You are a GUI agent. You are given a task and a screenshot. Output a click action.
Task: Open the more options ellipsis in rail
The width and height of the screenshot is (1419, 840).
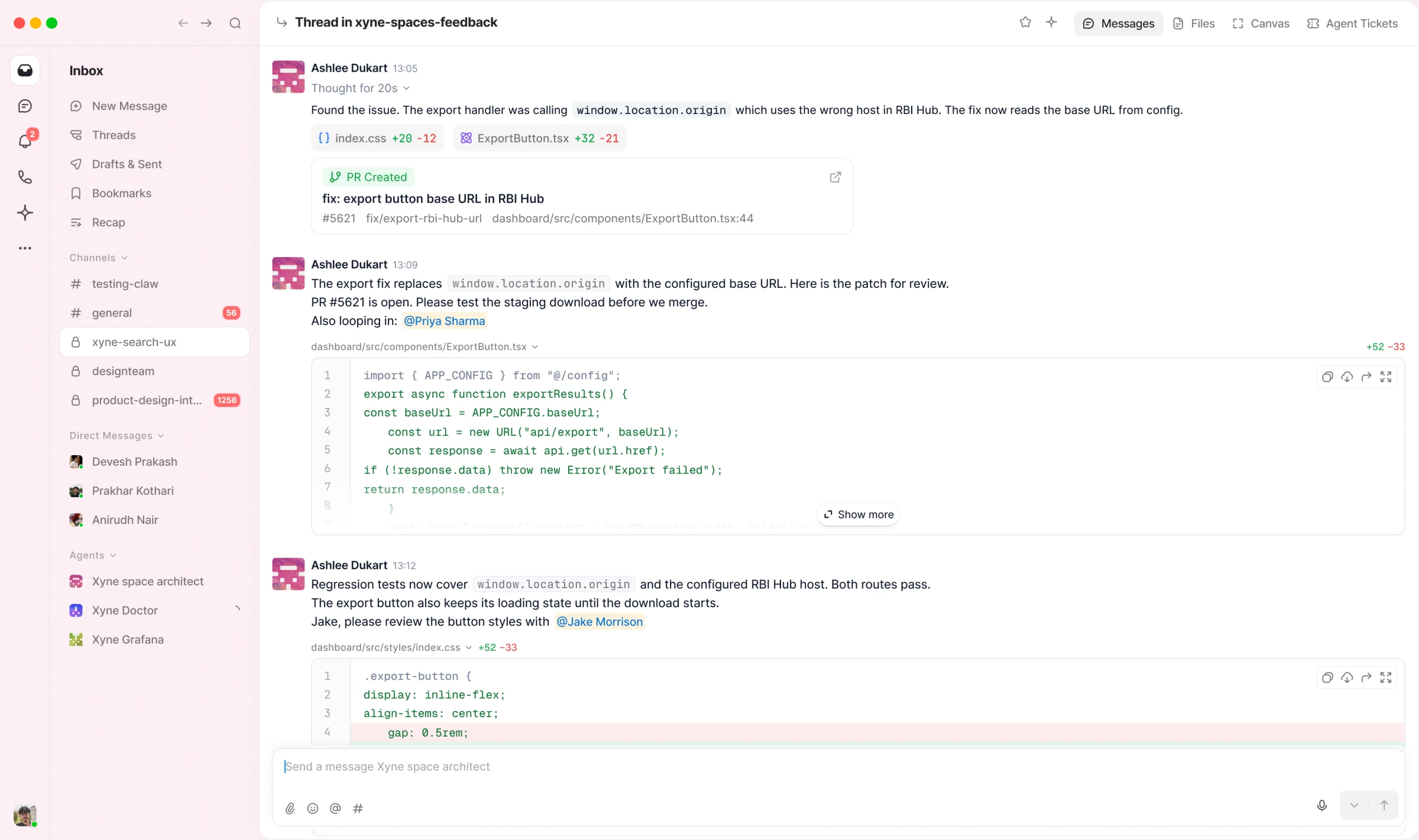tap(25, 248)
